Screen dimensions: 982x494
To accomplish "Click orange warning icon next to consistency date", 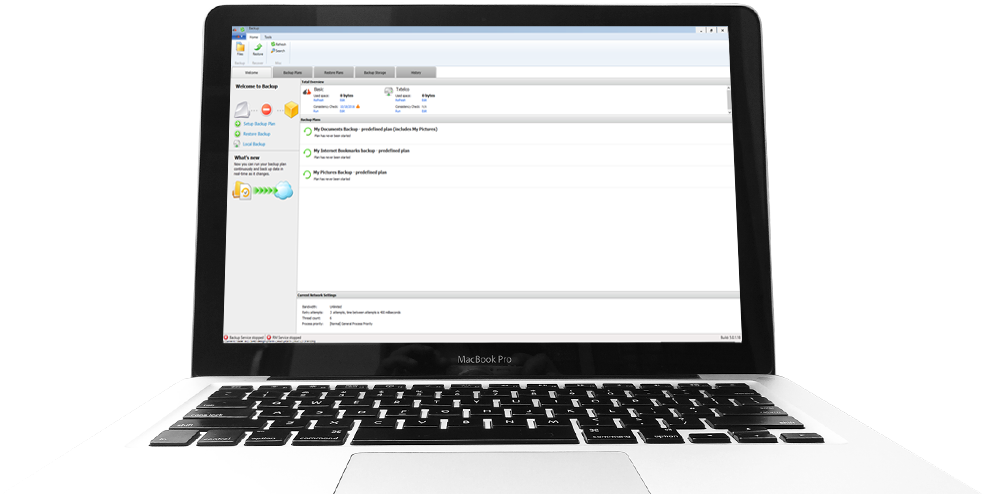I will (x=358, y=106).
